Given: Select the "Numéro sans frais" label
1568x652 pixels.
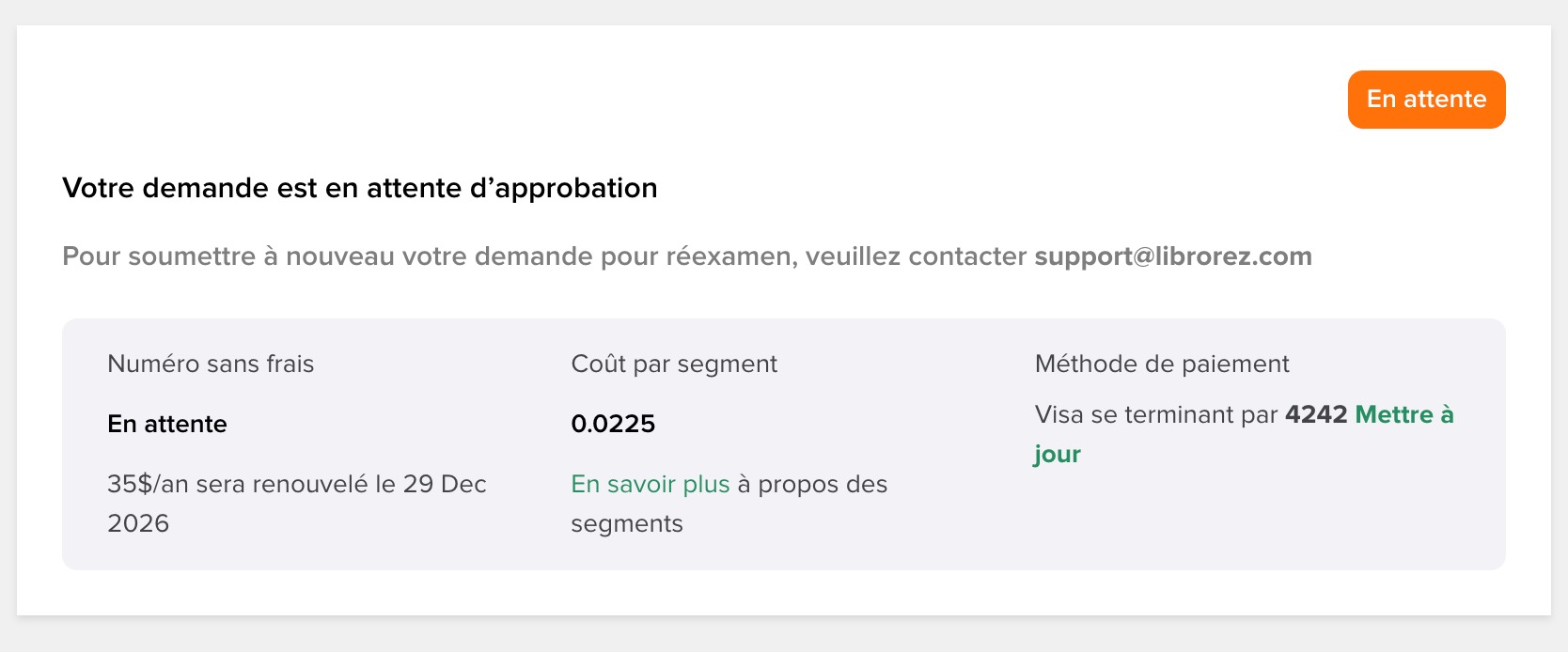Looking at the screenshot, I should point(211,364).
